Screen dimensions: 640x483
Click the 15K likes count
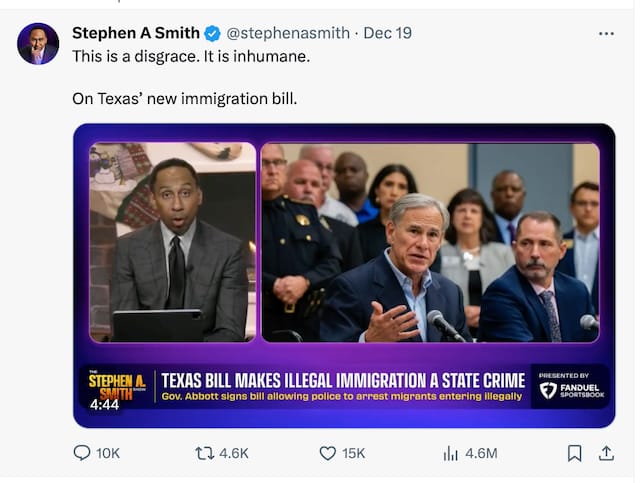point(353,453)
